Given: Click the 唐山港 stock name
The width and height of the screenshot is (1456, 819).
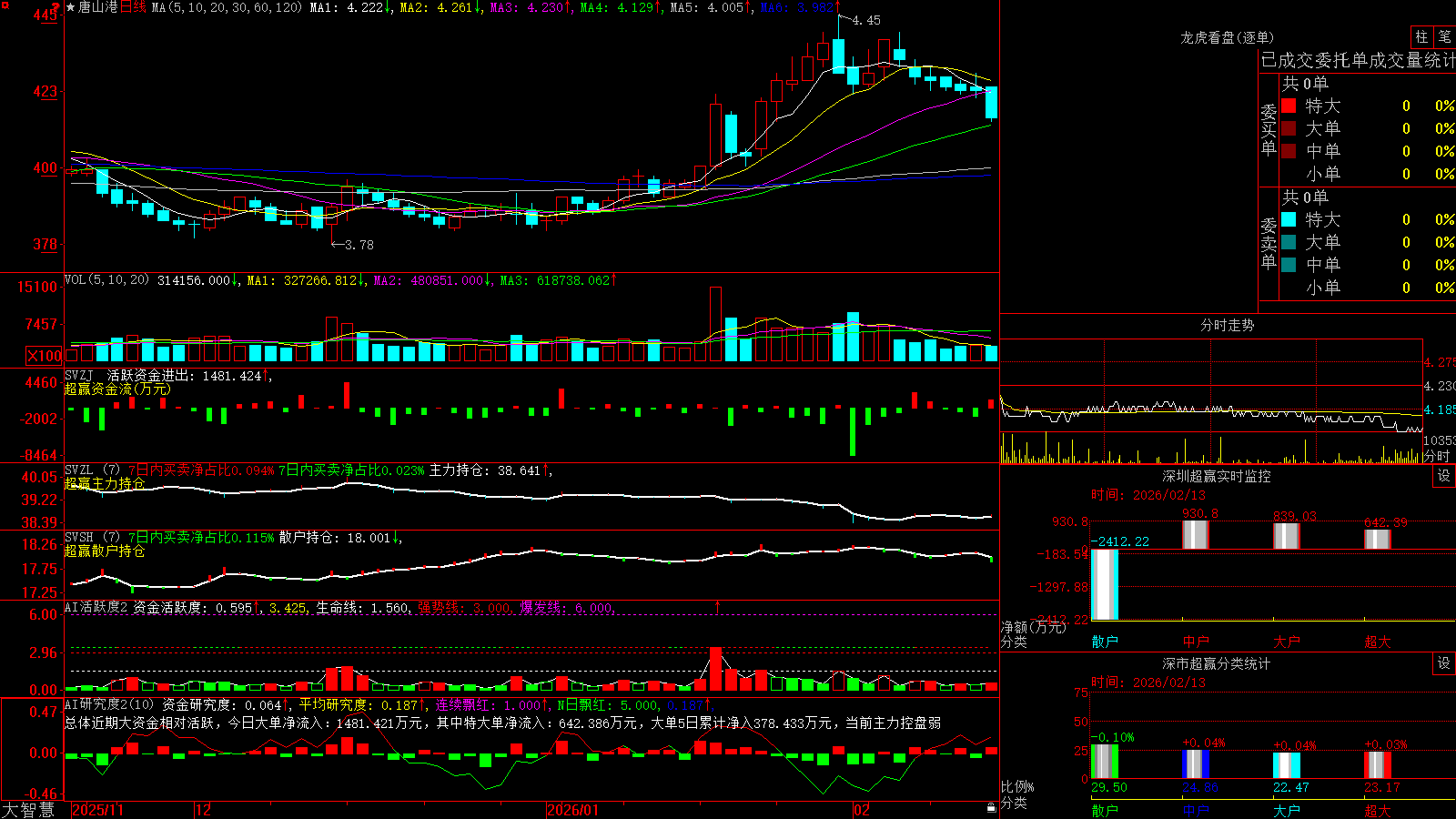Looking at the screenshot, I should pyautogui.click(x=98, y=7).
